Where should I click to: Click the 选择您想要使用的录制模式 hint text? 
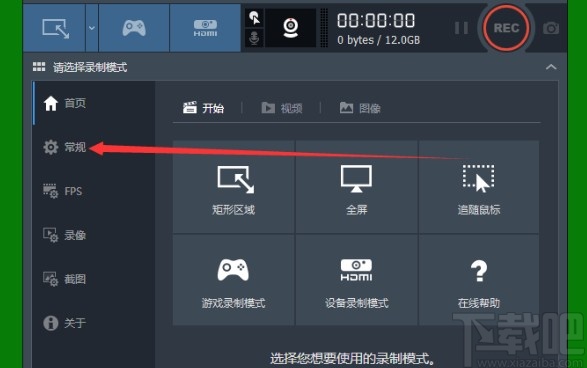click(x=352, y=359)
